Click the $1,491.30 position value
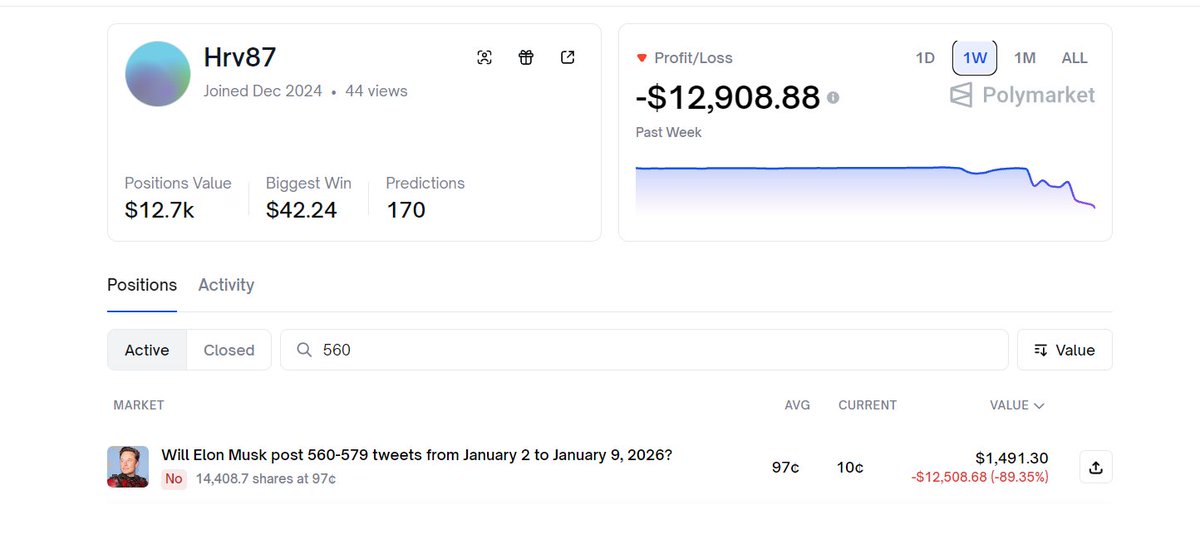The height and width of the screenshot is (549, 1200). pyautogui.click(x=1011, y=458)
